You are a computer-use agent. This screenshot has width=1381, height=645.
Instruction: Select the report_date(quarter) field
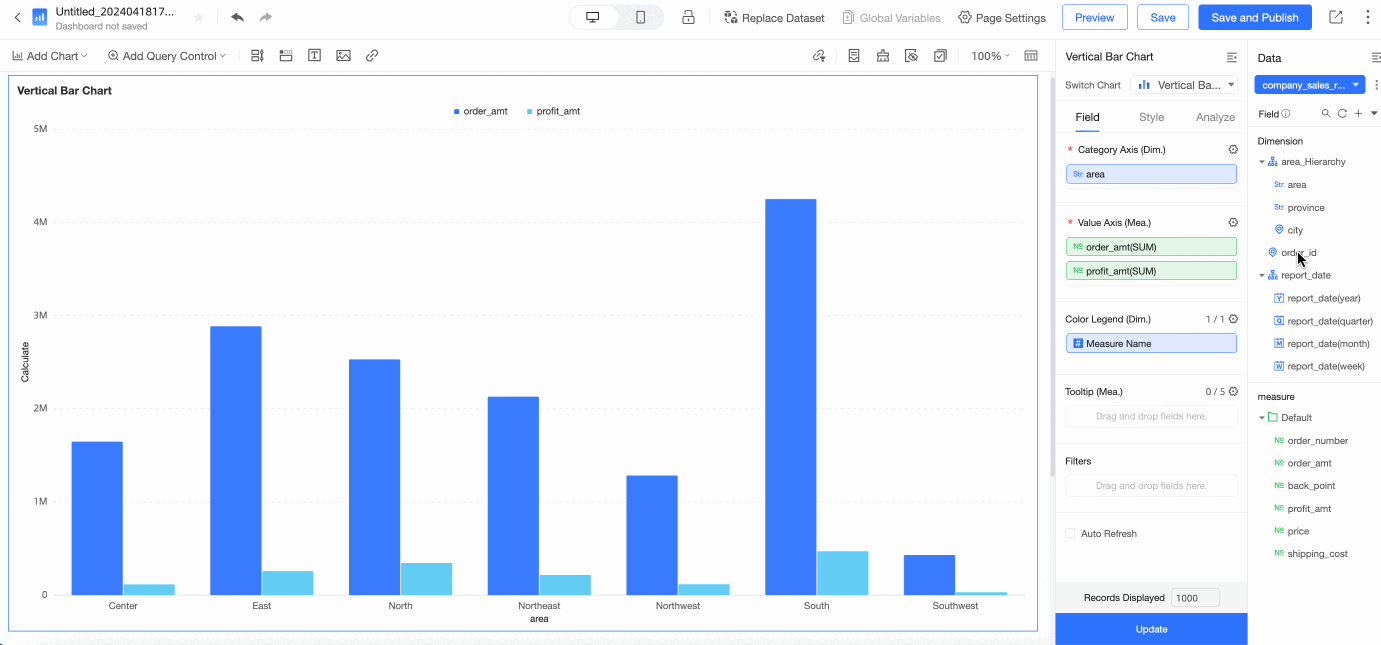point(1330,321)
